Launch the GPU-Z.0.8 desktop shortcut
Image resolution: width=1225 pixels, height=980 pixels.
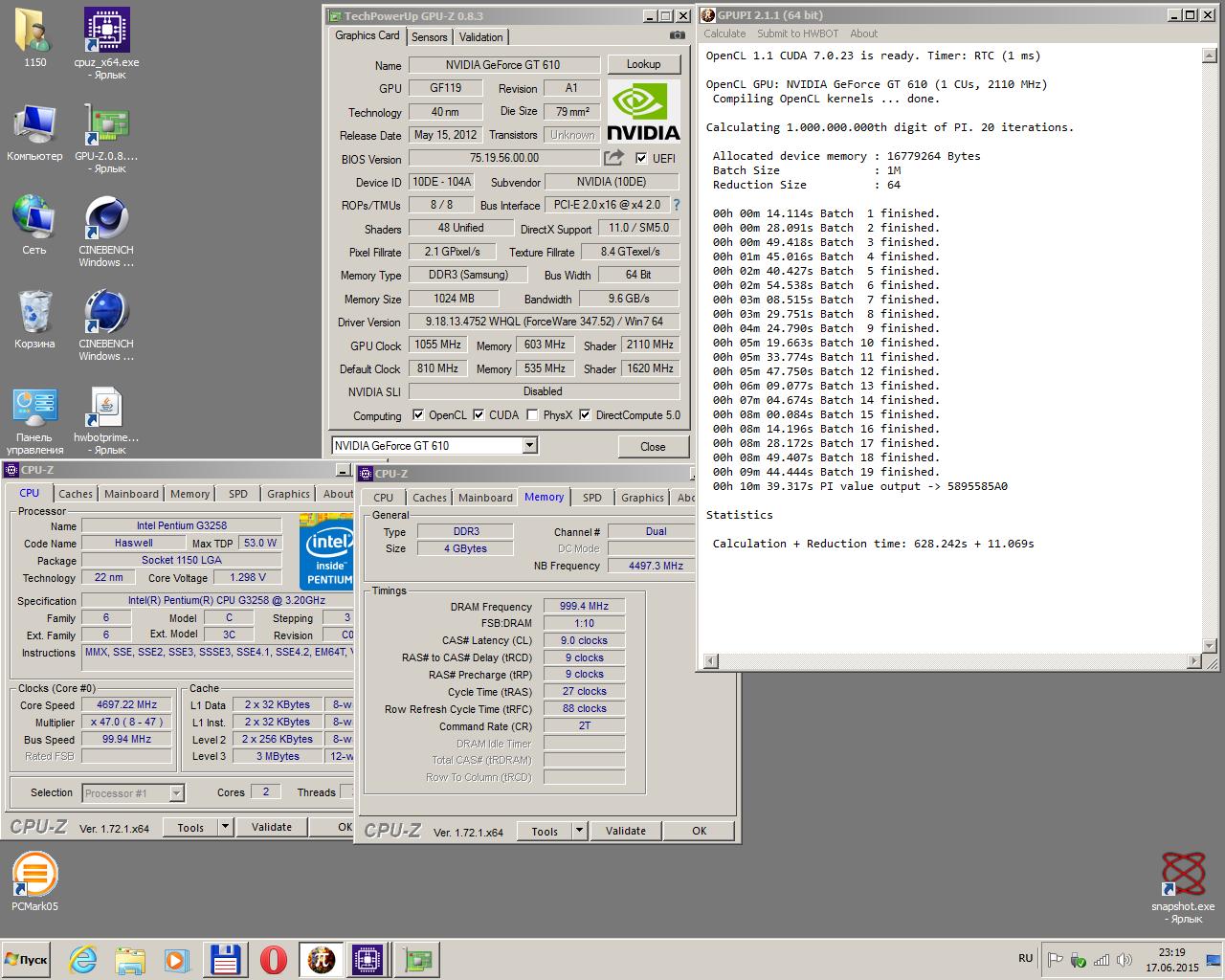[106, 138]
